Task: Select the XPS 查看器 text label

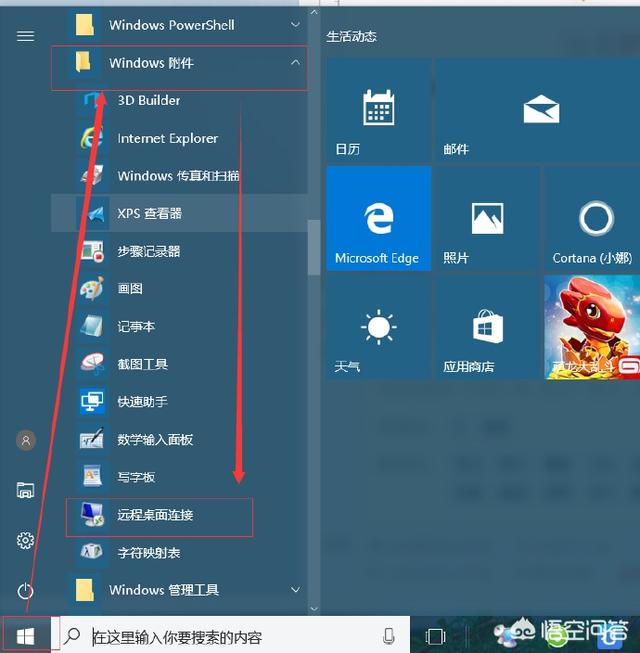Action: [x=149, y=214]
